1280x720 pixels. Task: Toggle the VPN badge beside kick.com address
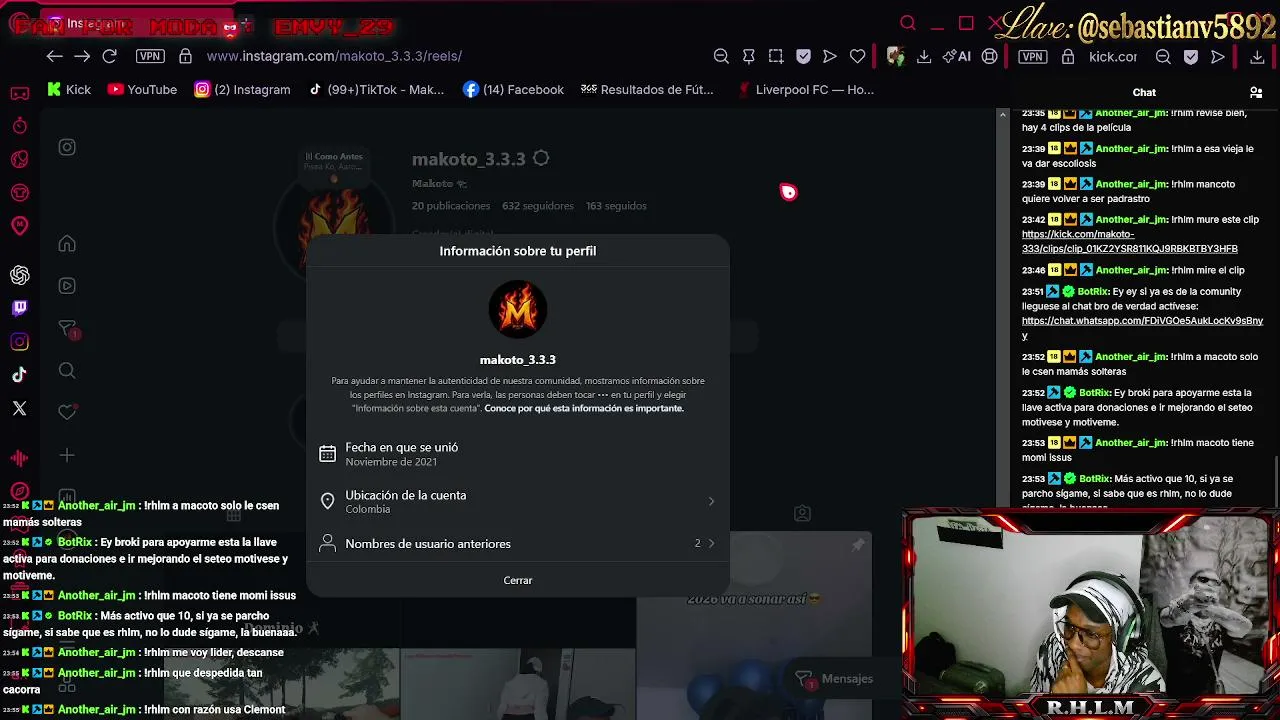click(x=1033, y=57)
